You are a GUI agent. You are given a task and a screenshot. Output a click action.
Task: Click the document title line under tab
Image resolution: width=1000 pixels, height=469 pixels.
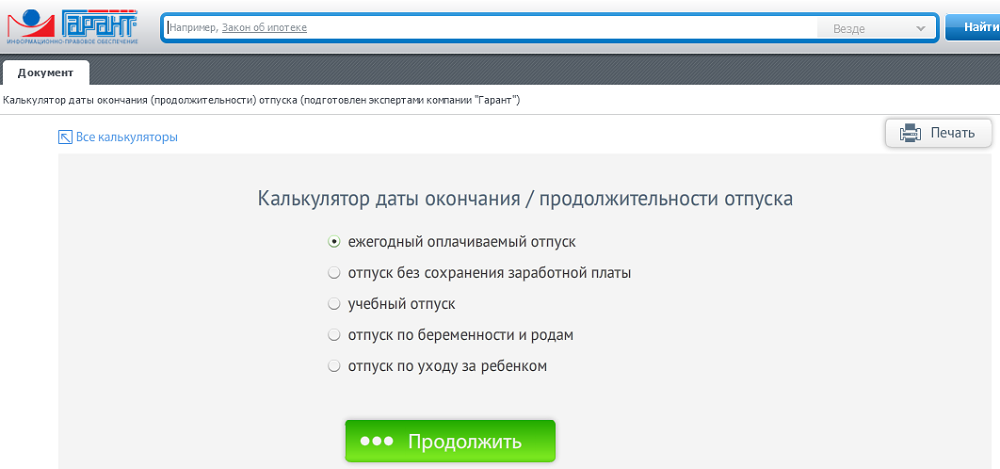261,100
